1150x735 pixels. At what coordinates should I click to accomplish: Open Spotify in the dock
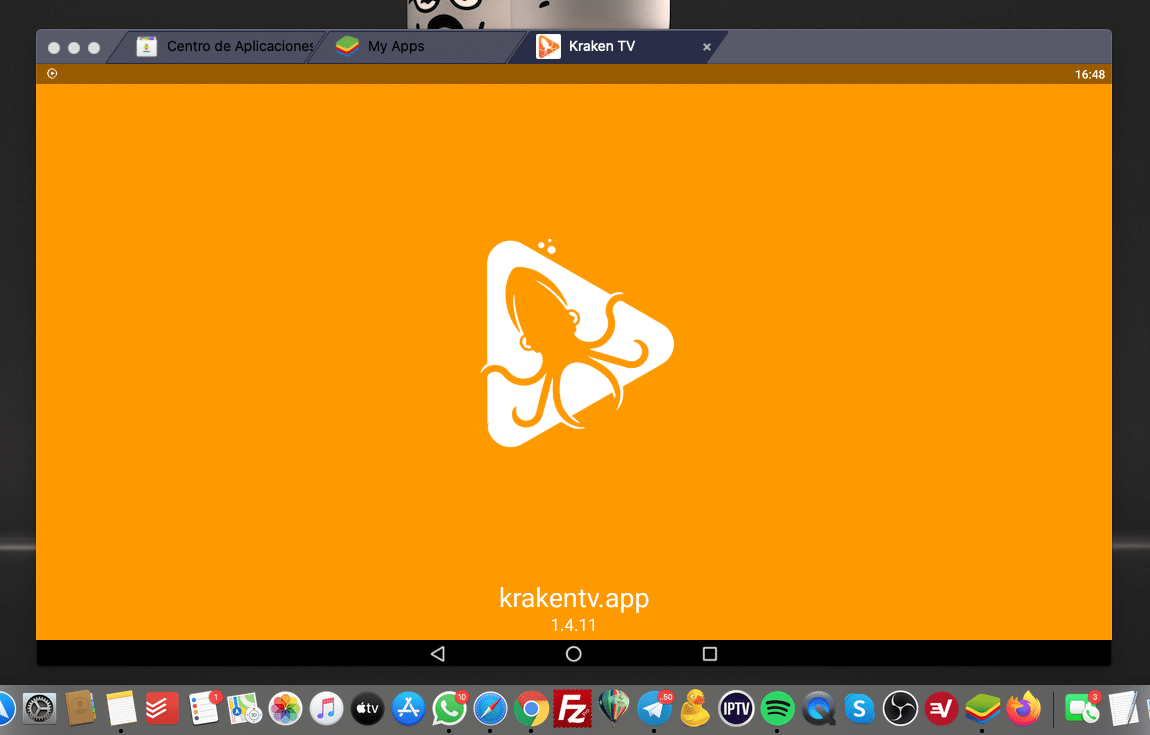[x=777, y=709]
